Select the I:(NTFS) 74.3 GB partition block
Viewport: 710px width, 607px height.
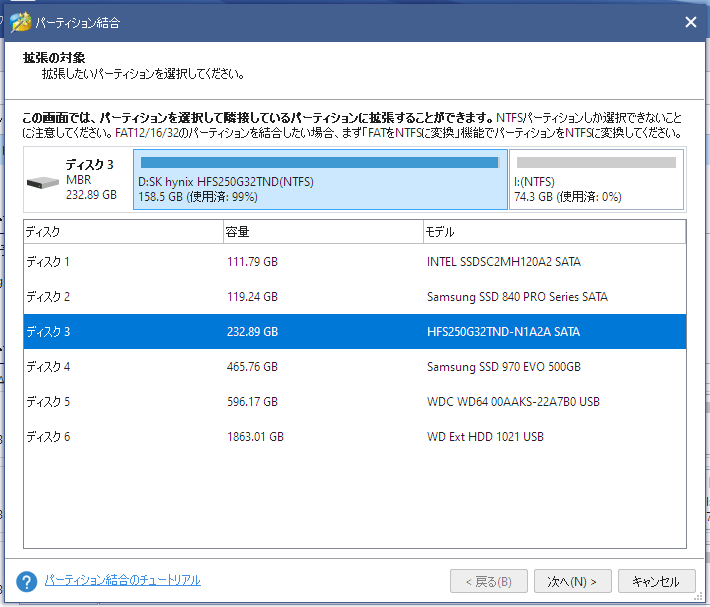pos(596,180)
